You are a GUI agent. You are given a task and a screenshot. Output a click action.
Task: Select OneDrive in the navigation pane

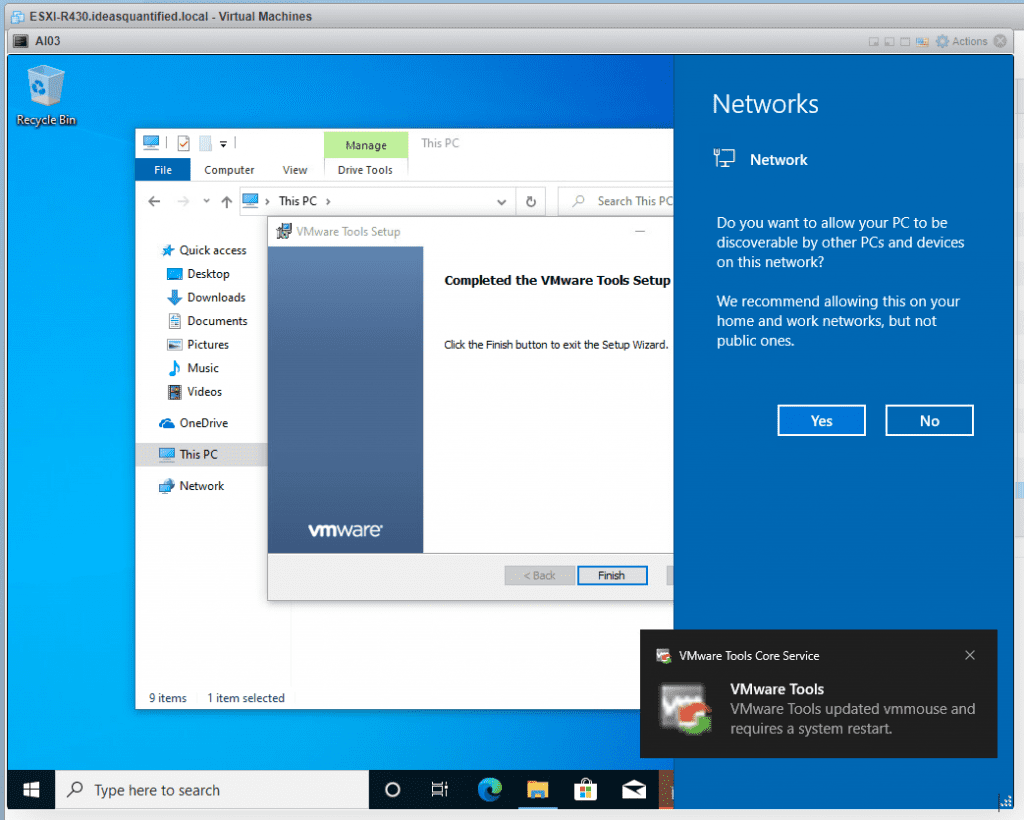click(194, 422)
